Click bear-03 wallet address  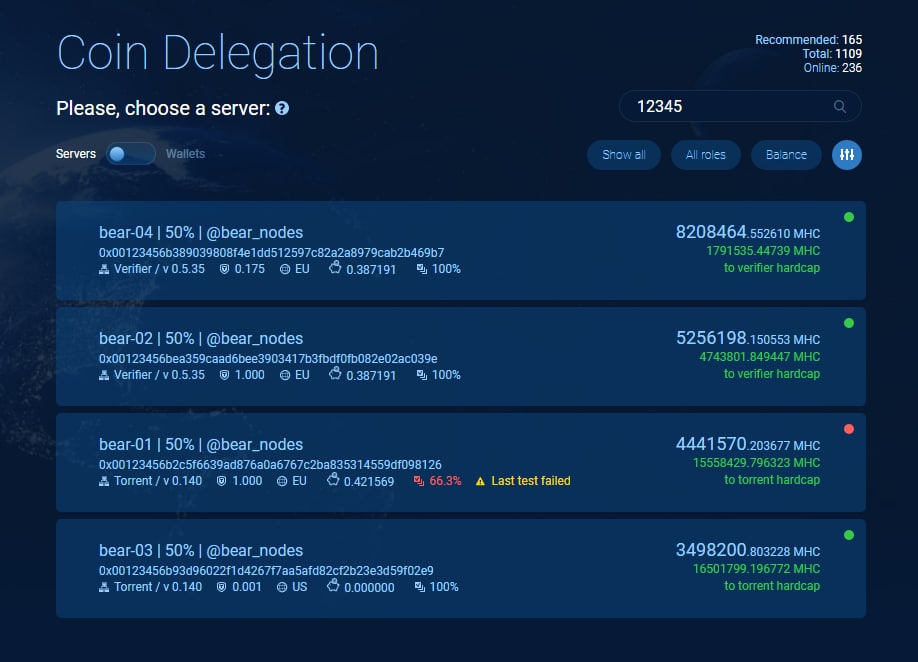click(x=266, y=571)
